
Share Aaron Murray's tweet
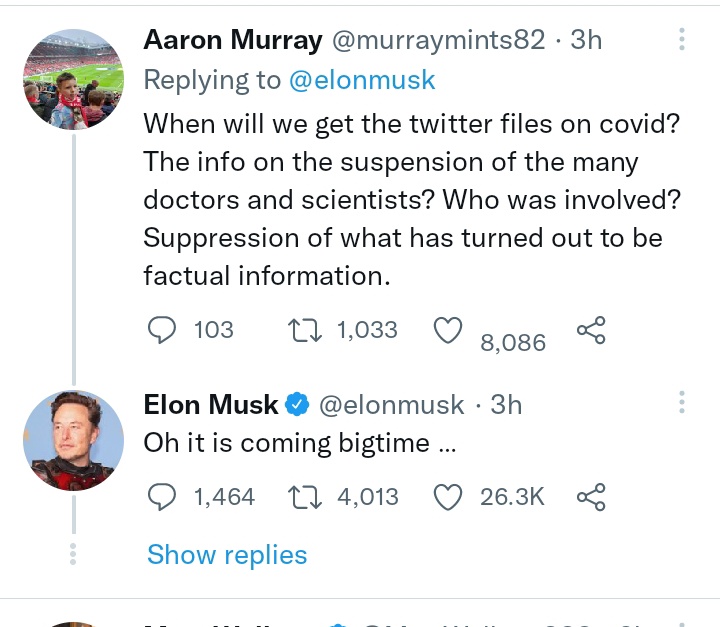pyautogui.click(x=591, y=331)
